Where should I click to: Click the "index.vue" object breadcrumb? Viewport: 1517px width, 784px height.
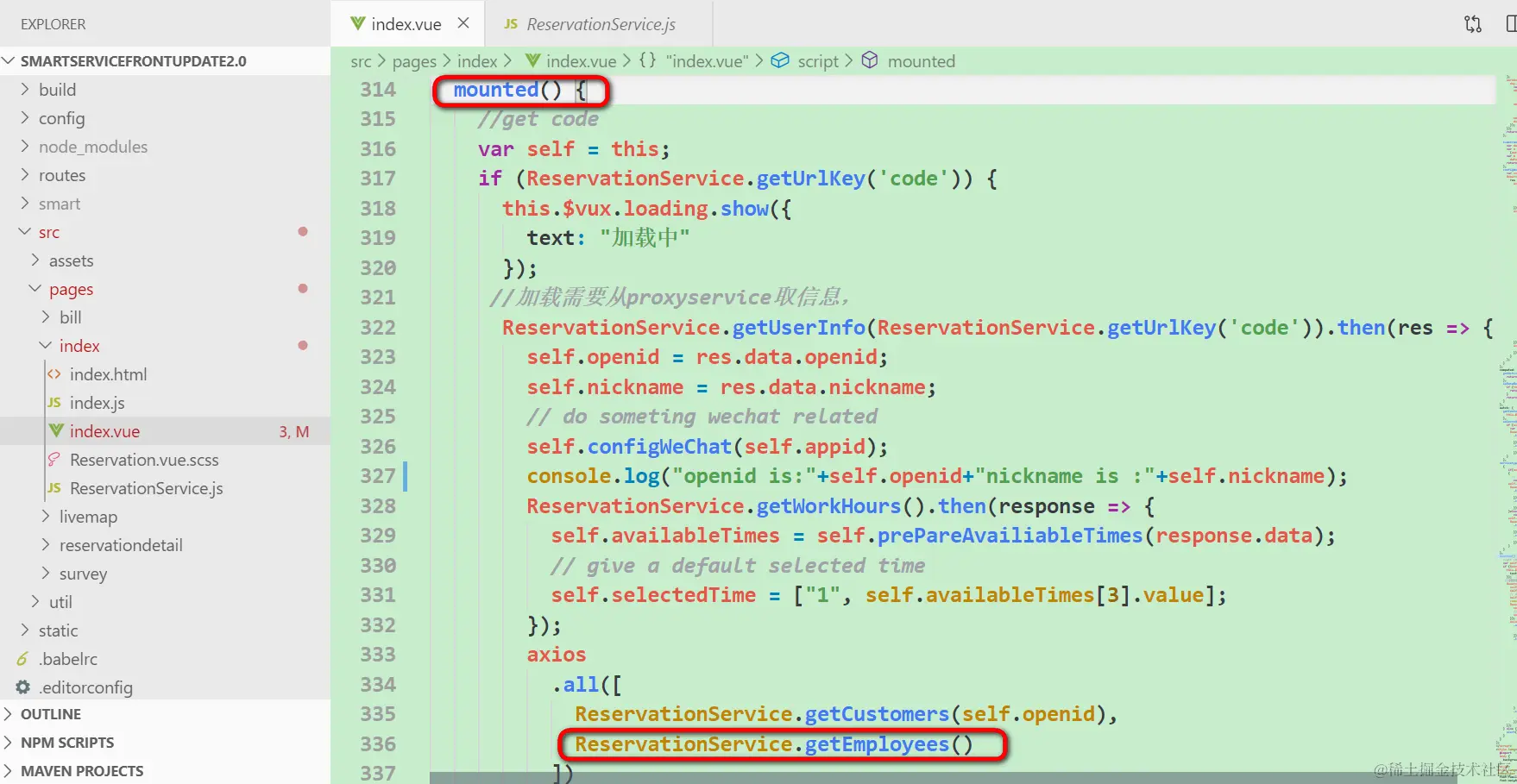707,61
